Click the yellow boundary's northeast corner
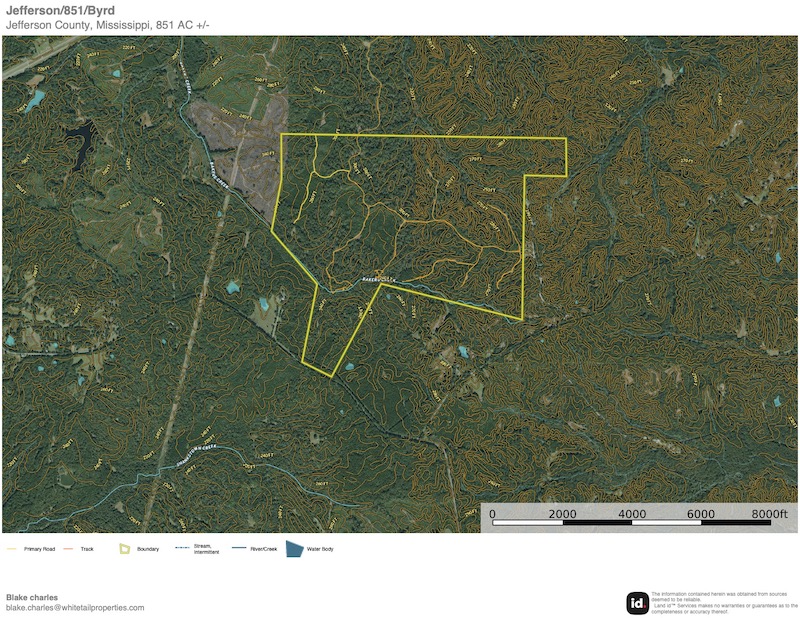Image resolution: width=800 pixels, height=618 pixels. point(566,138)
